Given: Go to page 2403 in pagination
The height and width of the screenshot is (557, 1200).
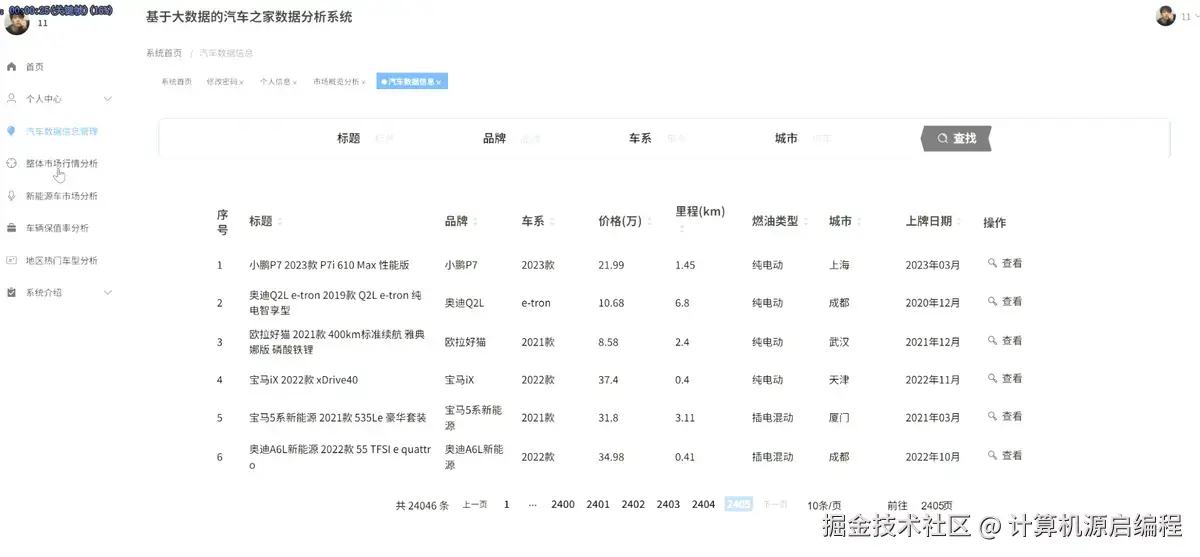Looking at the screenshot, I should pos(668,505).
